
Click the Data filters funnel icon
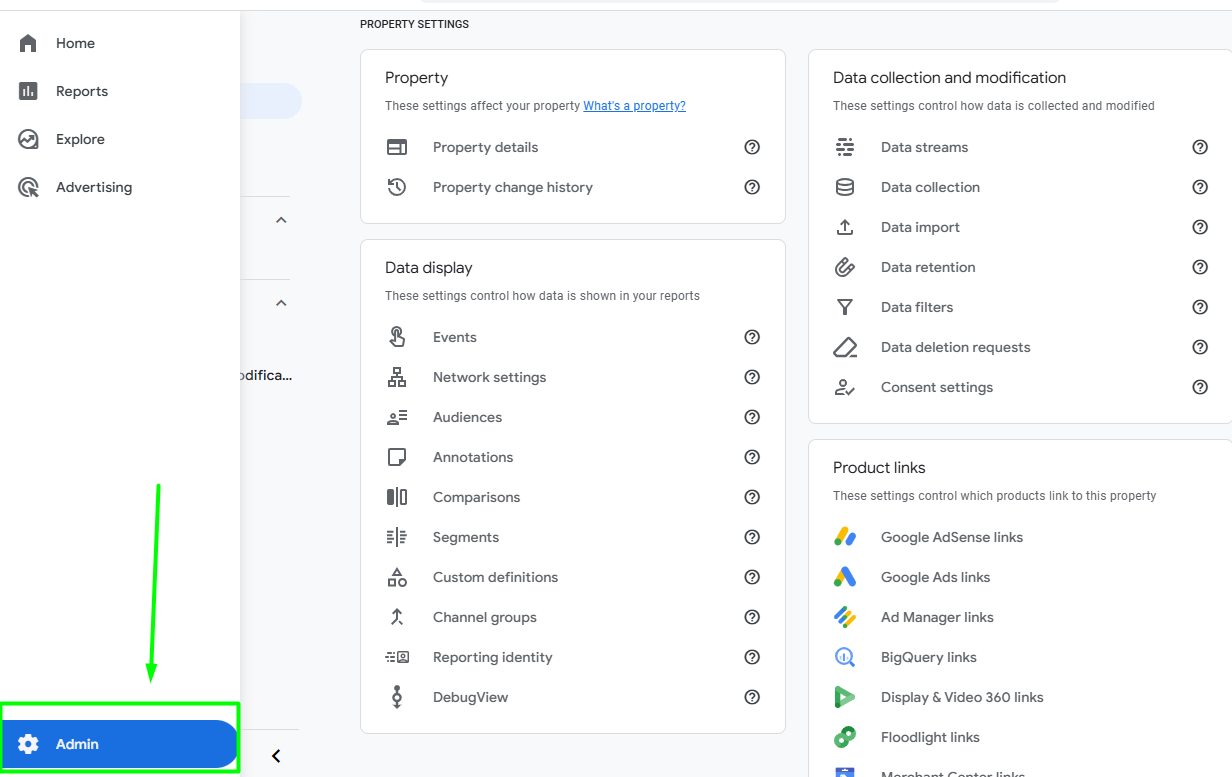point(845,307)
